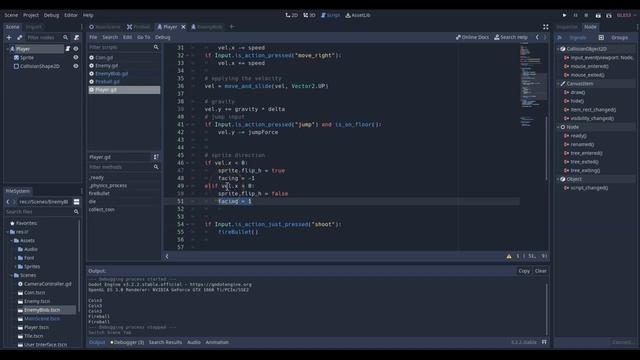Go to the previous edited script with the back arrow
Screen dimensions: 640x360
tap(537, 37)
